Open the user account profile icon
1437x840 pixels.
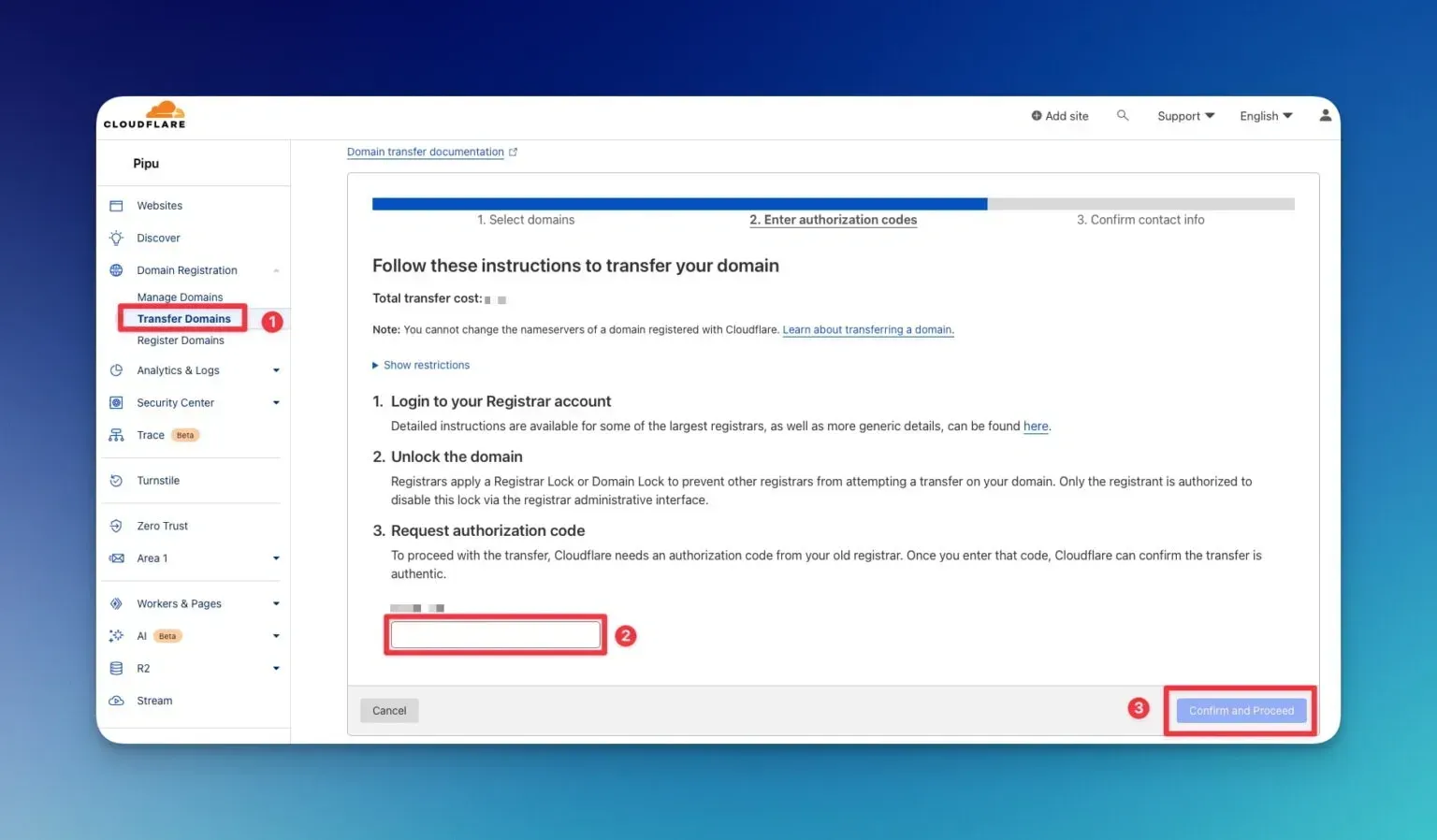coord(1325,115)
